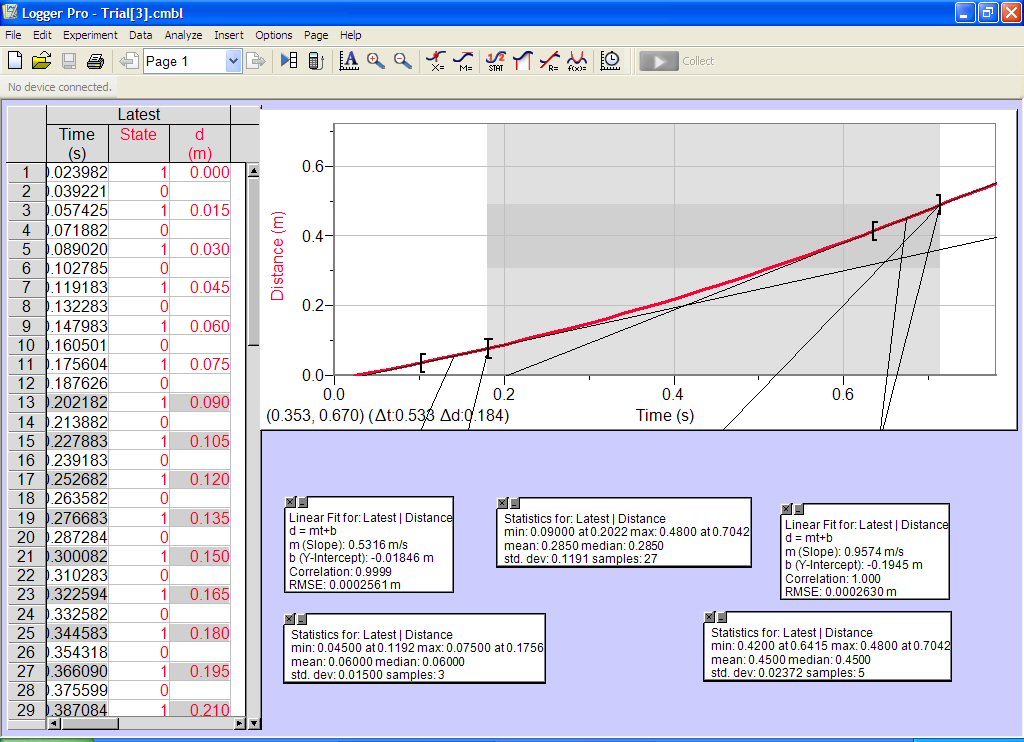Expand the Page 1 dropdown
The height and width of the screenshot is (742, 1024).
coord(233,61)
